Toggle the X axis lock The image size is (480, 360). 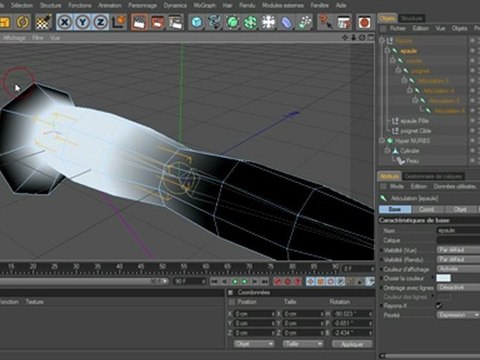[64, 22]
